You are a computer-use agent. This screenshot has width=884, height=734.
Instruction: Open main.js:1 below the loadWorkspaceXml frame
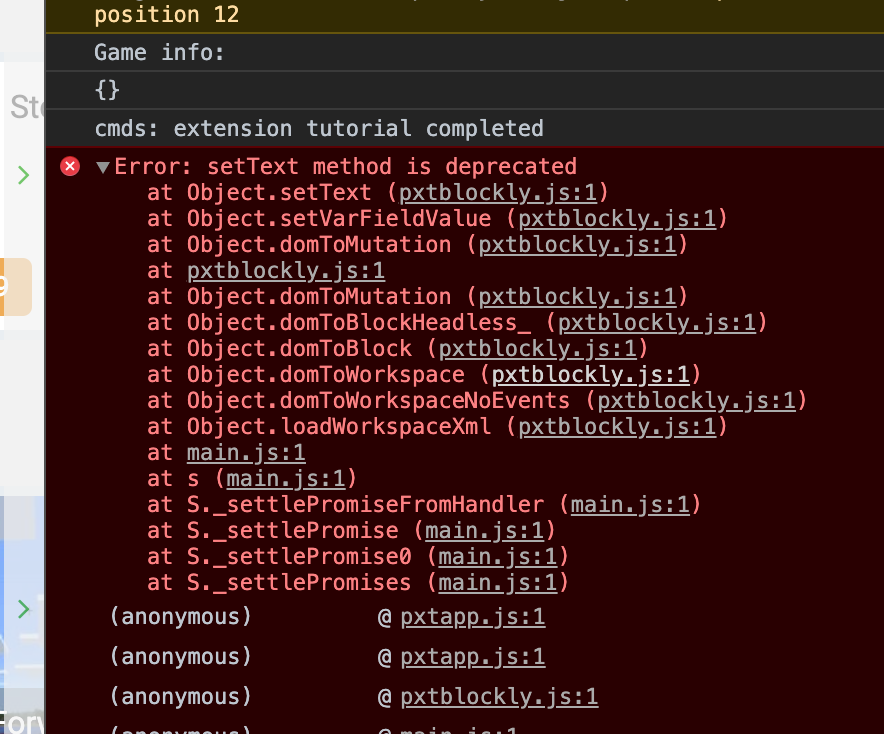coord(245,452)
